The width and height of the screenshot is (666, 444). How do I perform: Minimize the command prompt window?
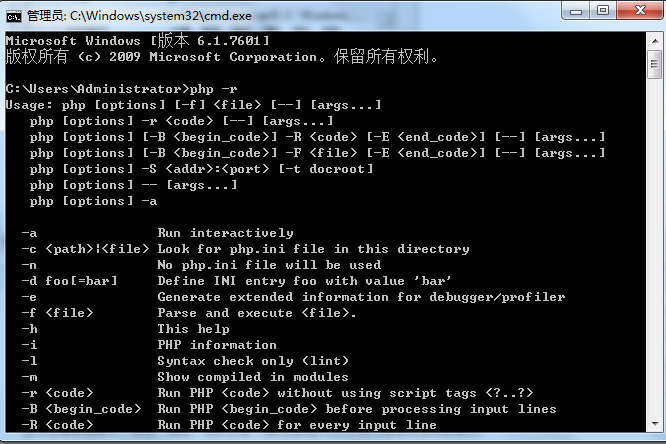[x=575, y=11]
